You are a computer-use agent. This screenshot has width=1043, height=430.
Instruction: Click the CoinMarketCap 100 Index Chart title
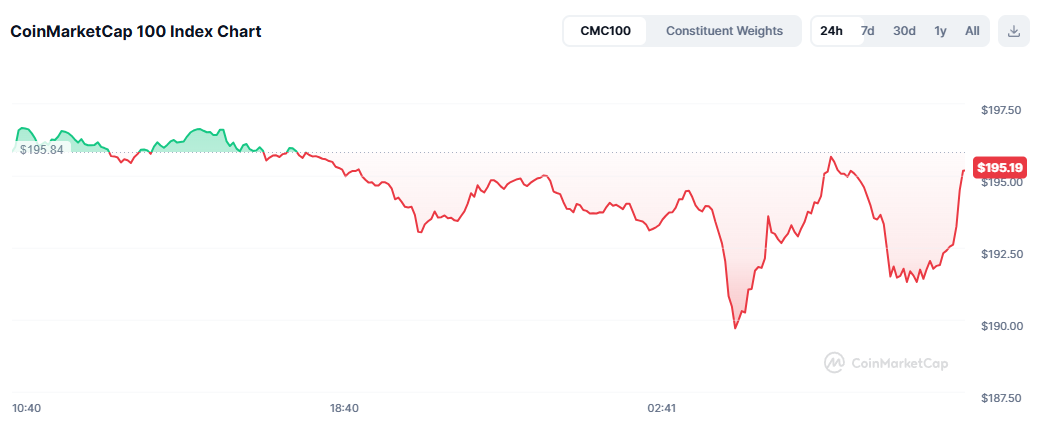tap(136, 31)
